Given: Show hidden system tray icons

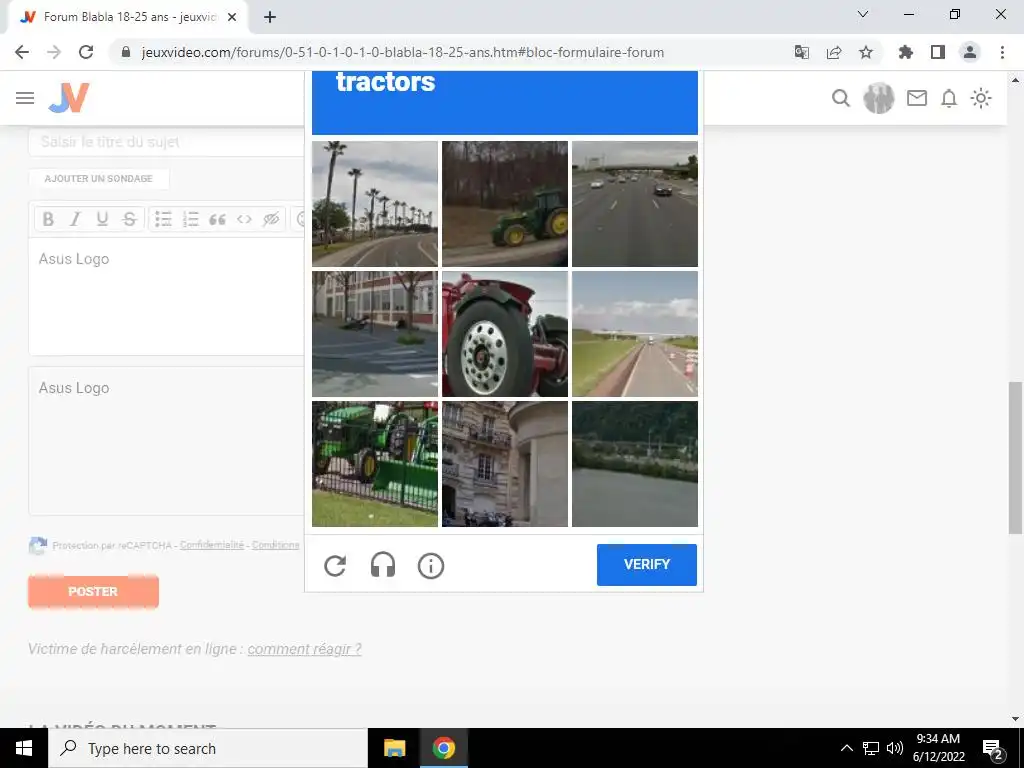Looking at the screenshot, I should click(x=846, y=748).
